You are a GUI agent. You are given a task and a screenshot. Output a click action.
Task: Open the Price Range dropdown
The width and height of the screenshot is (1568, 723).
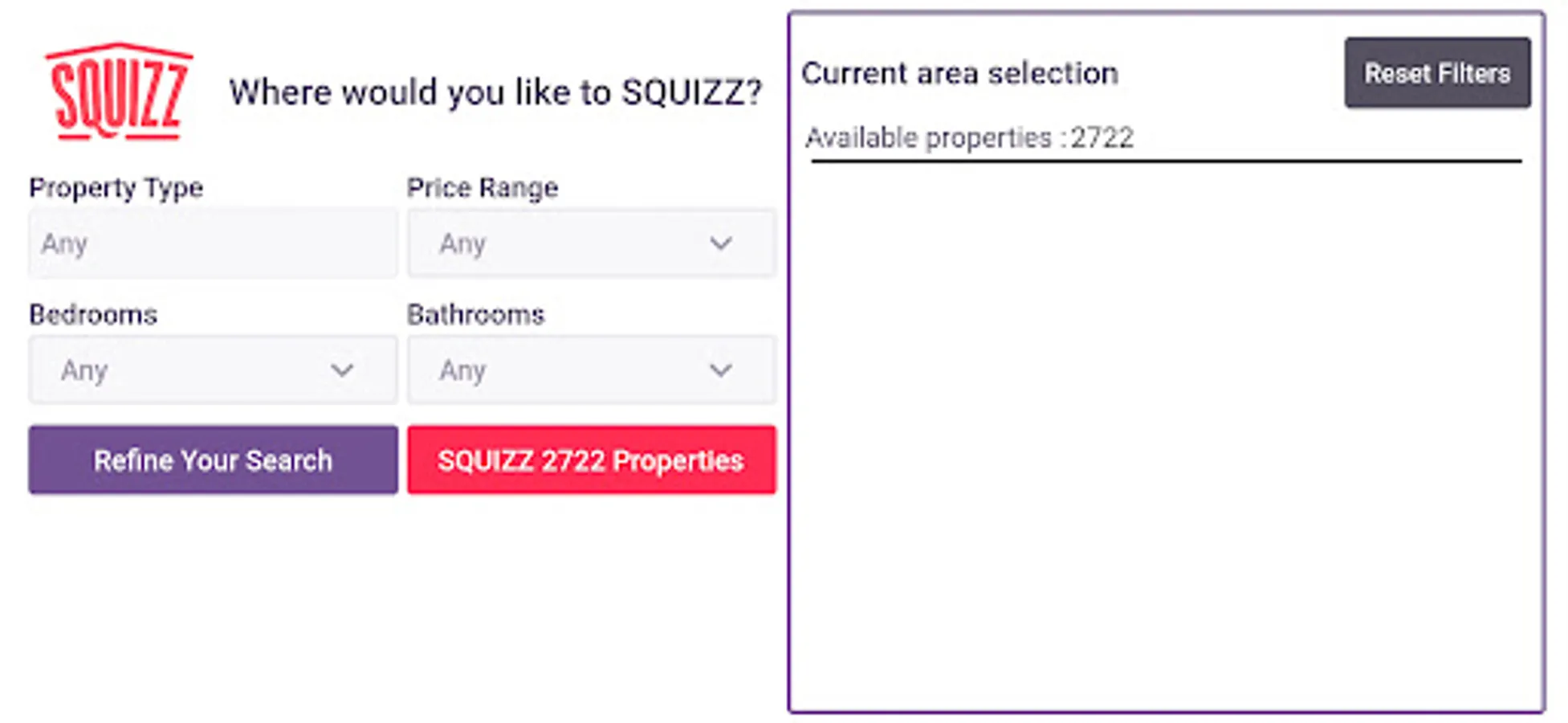[x=591, y=243]
